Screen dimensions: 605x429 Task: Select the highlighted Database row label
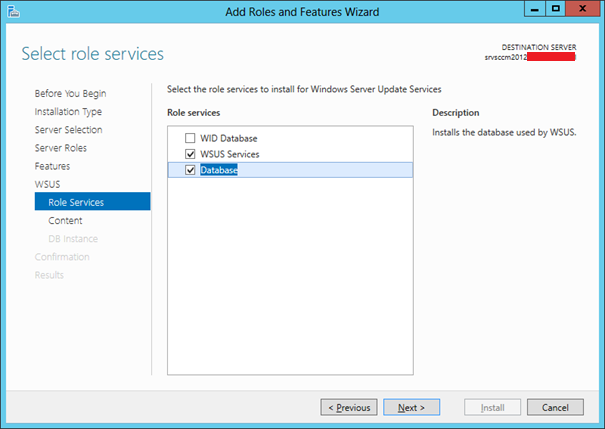(219, 170)
